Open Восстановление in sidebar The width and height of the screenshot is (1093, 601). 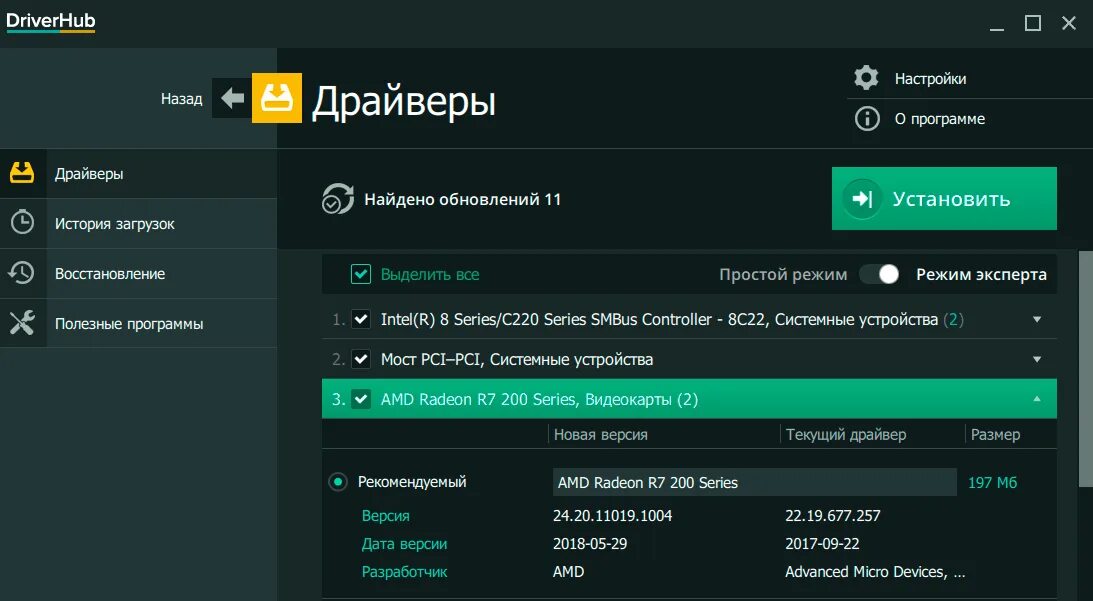tap(138, 273)
